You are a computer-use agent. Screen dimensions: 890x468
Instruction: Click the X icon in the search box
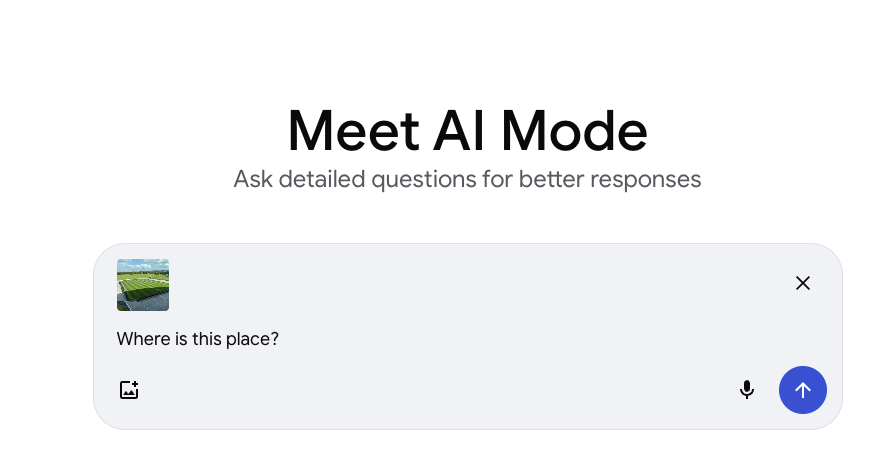(802, 283)
